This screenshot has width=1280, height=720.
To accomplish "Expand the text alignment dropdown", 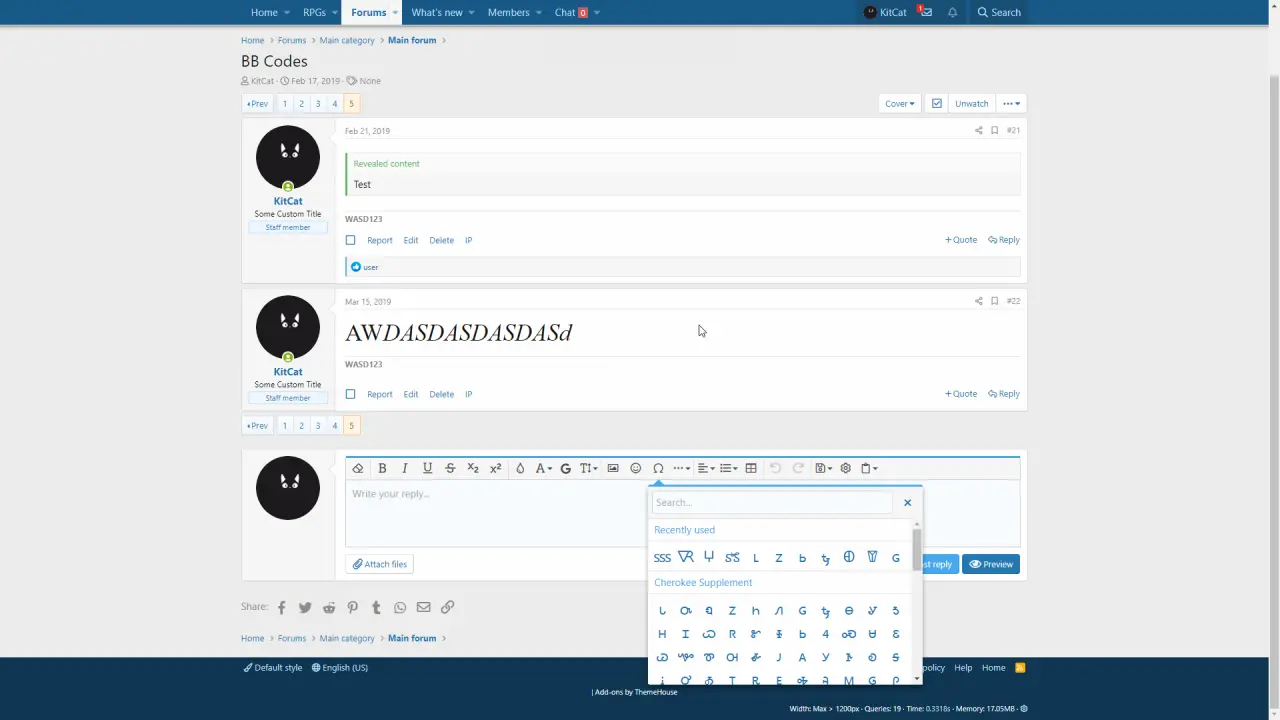I will pyautogui.click(x=706, y=468).
